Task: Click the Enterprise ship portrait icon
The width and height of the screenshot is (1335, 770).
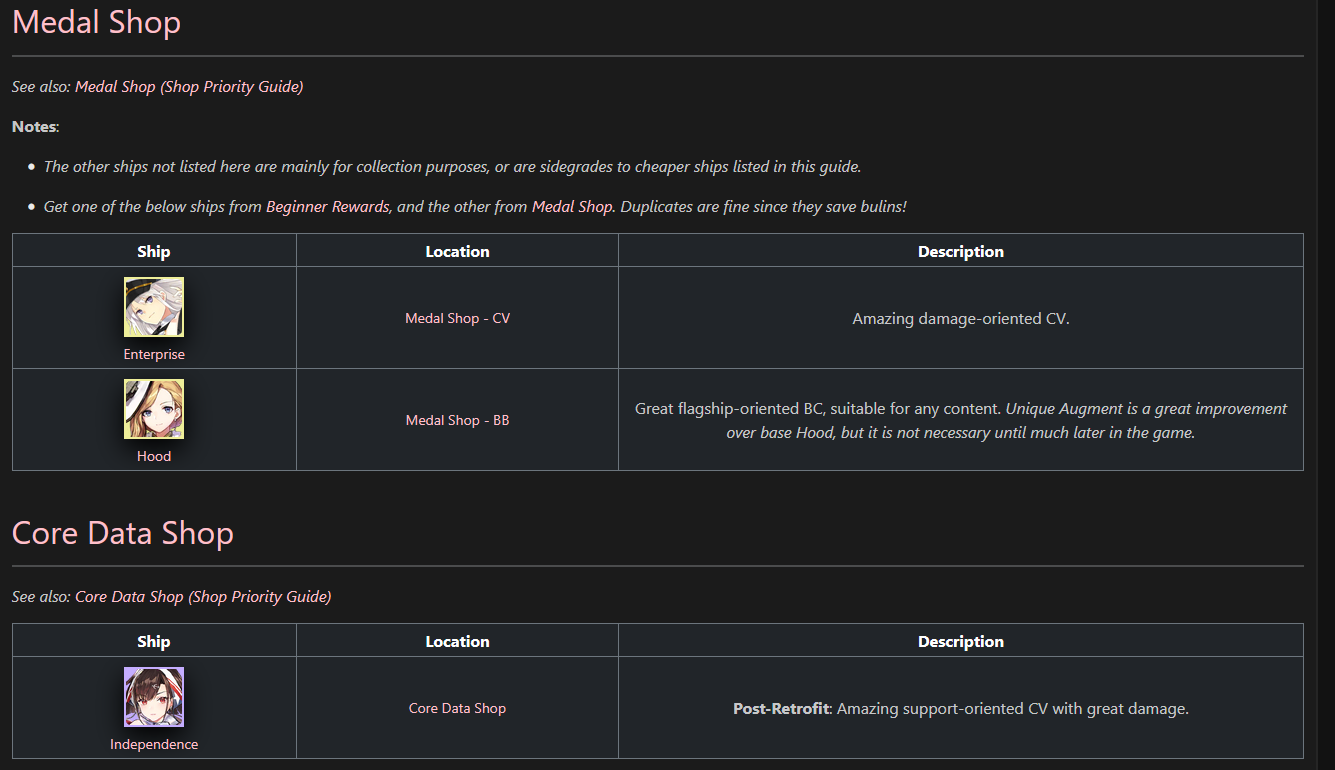Action: (154, 307)
